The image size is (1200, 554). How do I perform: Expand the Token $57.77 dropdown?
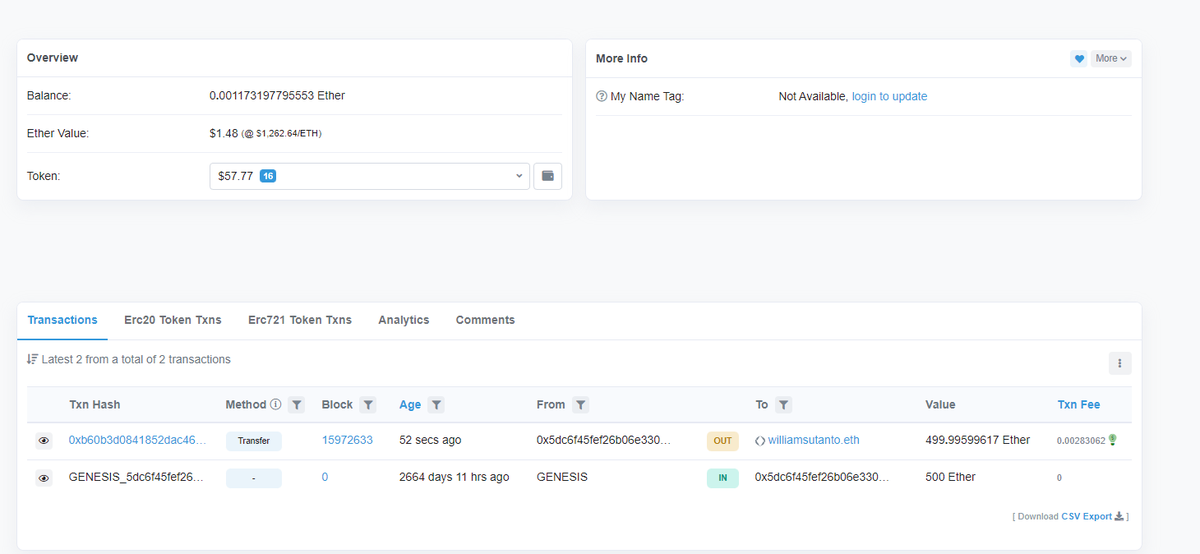(x=370, y=176)
